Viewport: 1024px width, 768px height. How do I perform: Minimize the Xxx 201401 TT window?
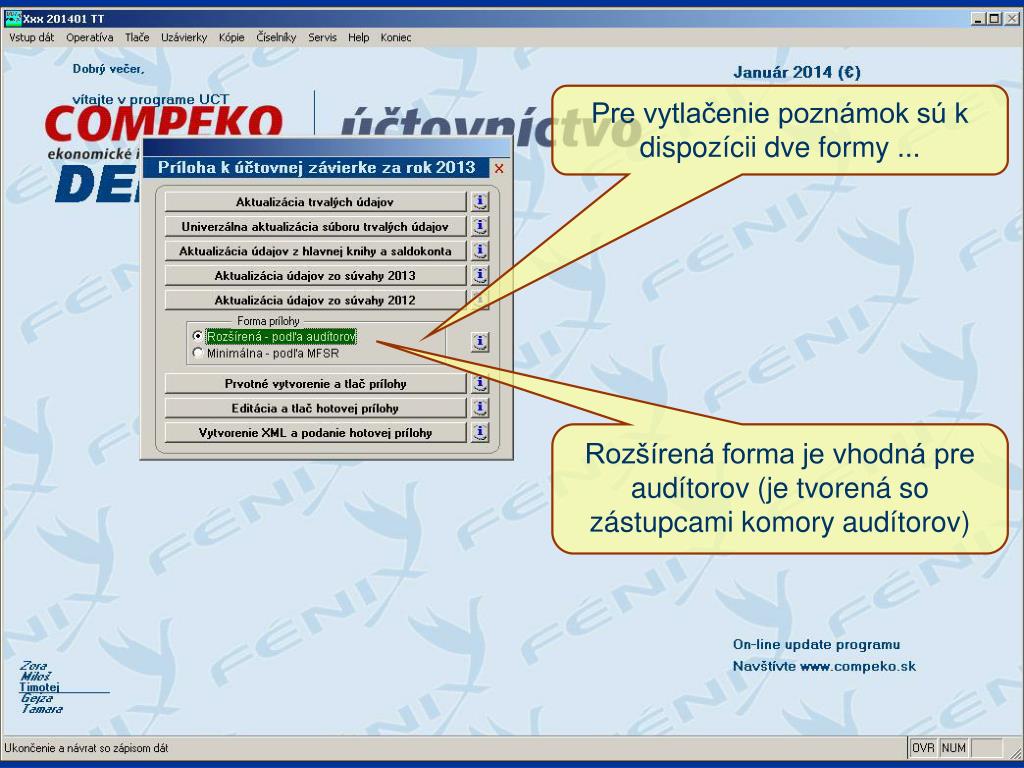[978, 19]
